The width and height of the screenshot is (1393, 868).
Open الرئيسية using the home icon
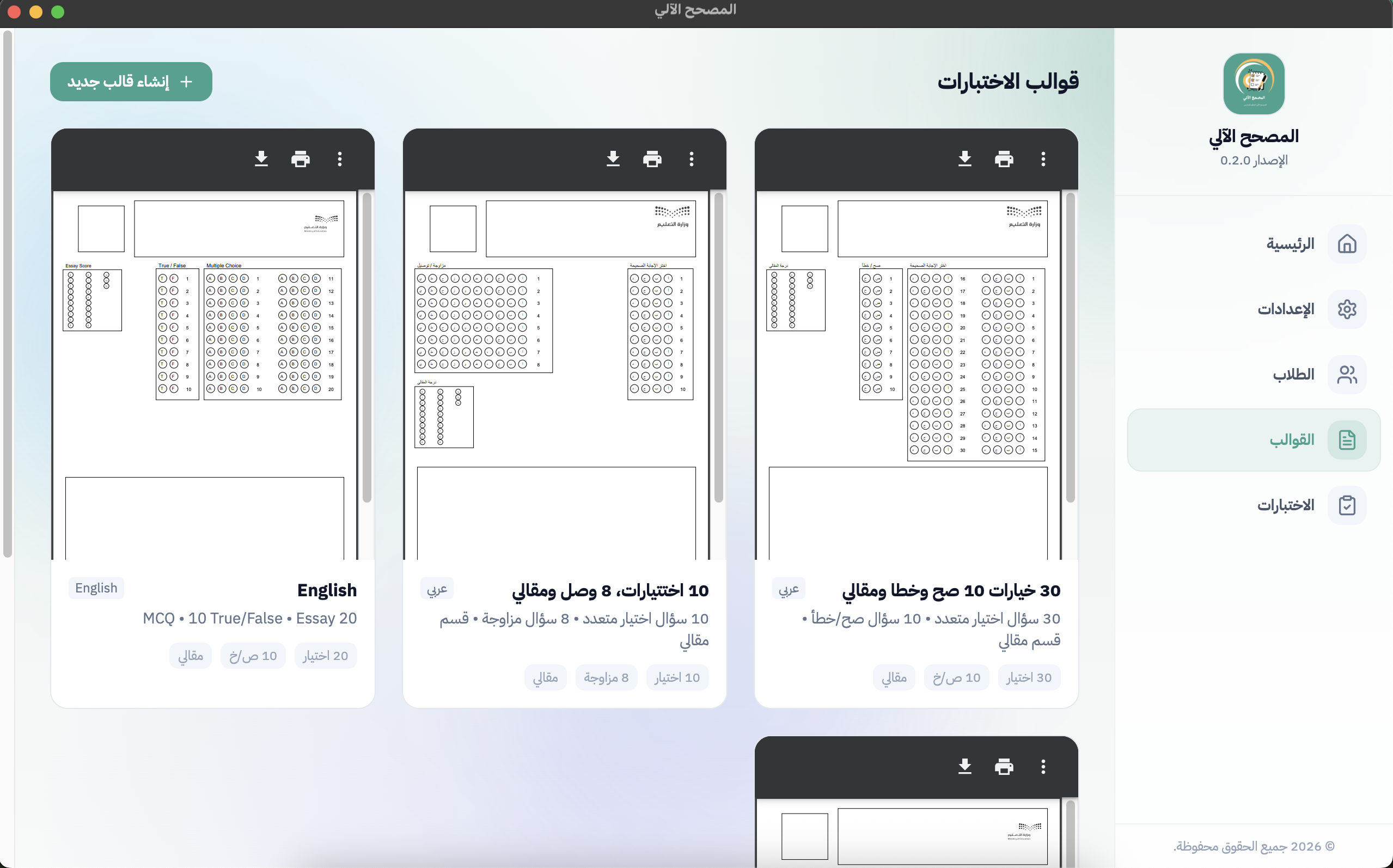click(x=1348, y=243)
